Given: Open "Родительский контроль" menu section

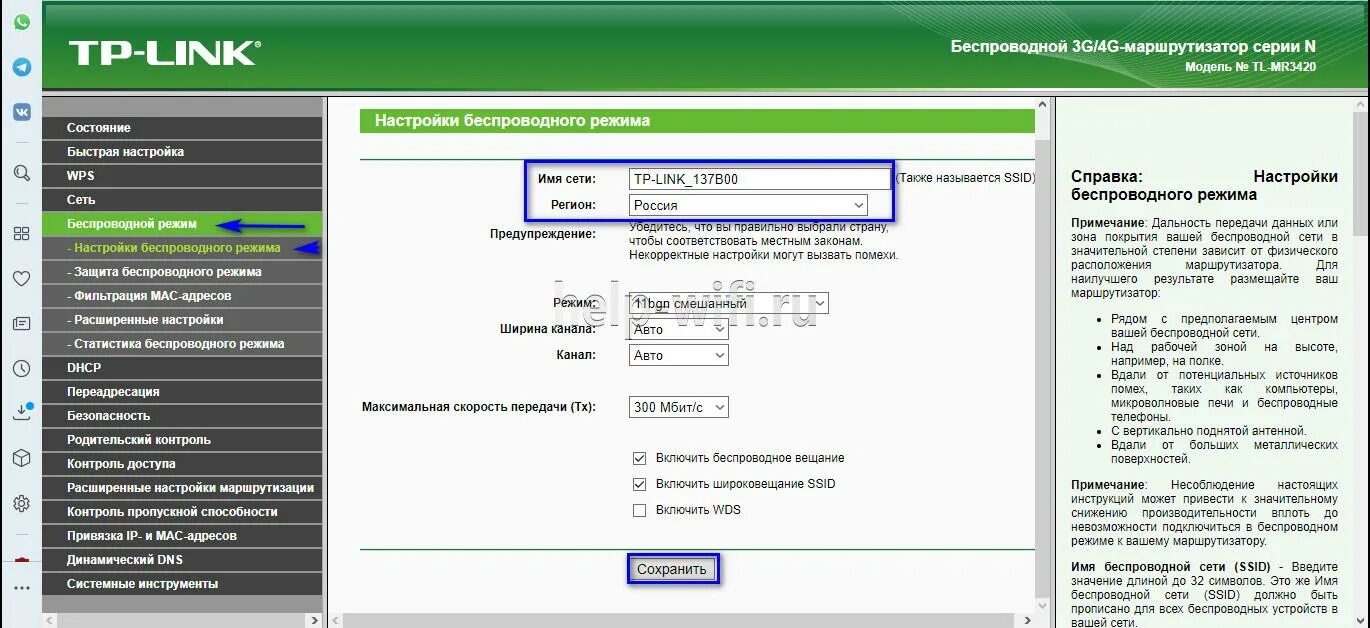Looking at the screenshot, I should [182, 440].
